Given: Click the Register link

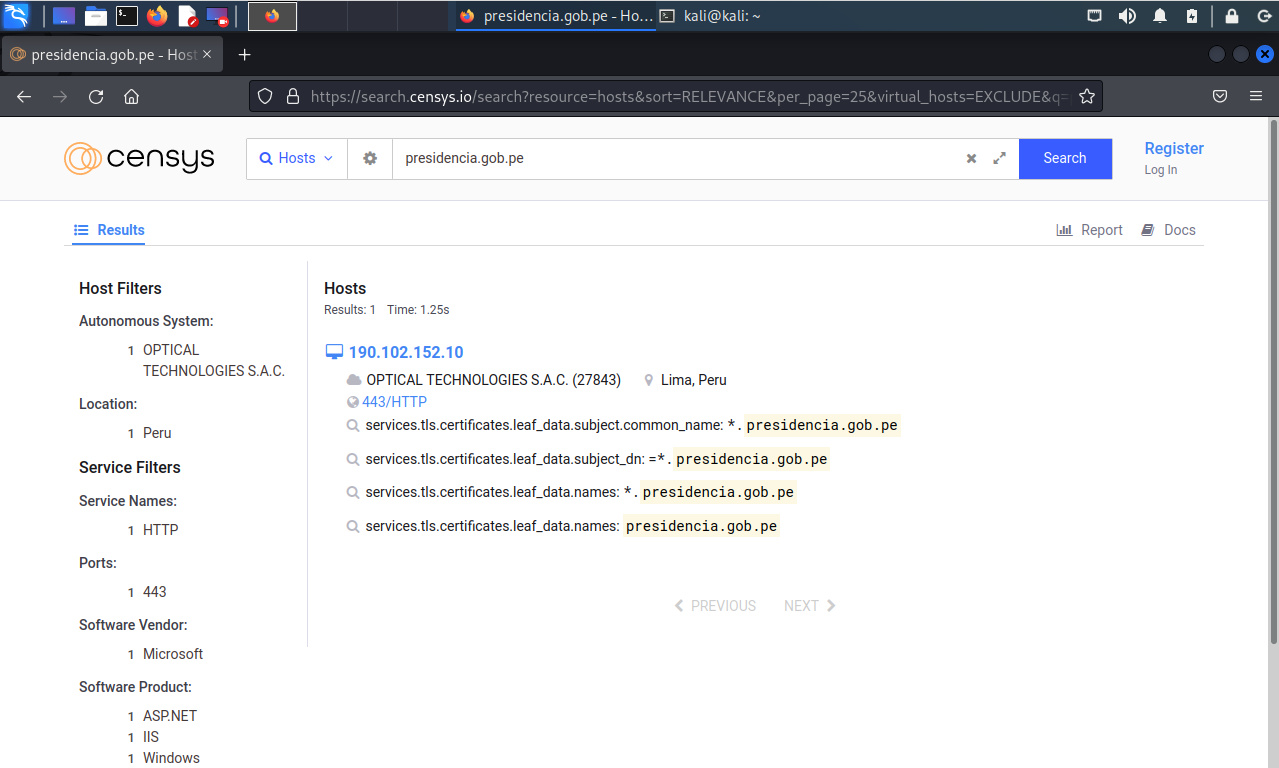Looking at the screenshot, I should pos(1174,148).
